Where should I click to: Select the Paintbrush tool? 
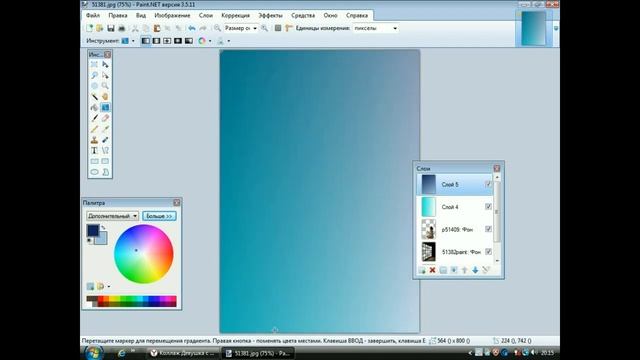(x=94, y=118)
